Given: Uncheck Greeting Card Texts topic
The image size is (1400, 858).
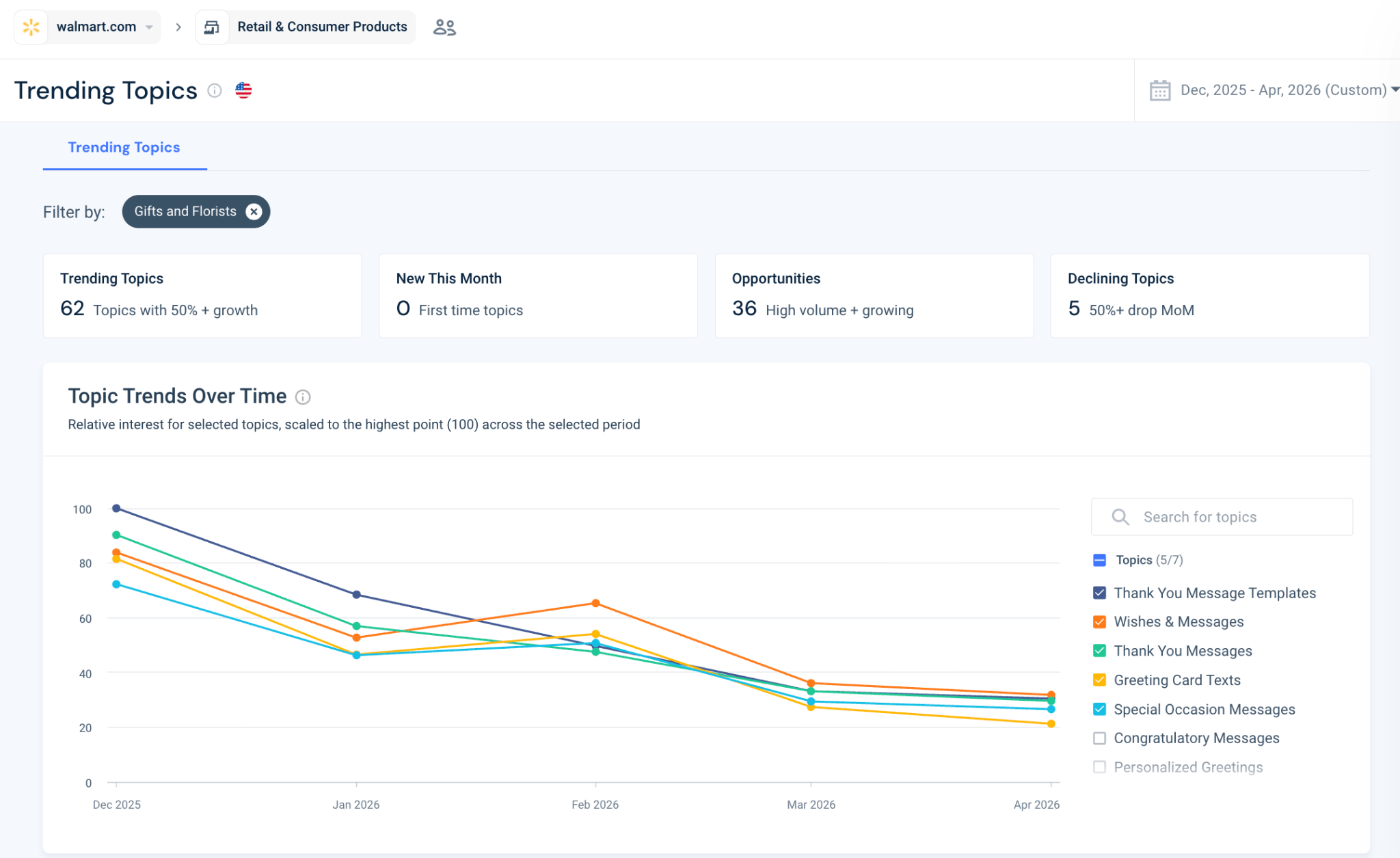Looking at the screenshot, I should [x=1099, y=680].
